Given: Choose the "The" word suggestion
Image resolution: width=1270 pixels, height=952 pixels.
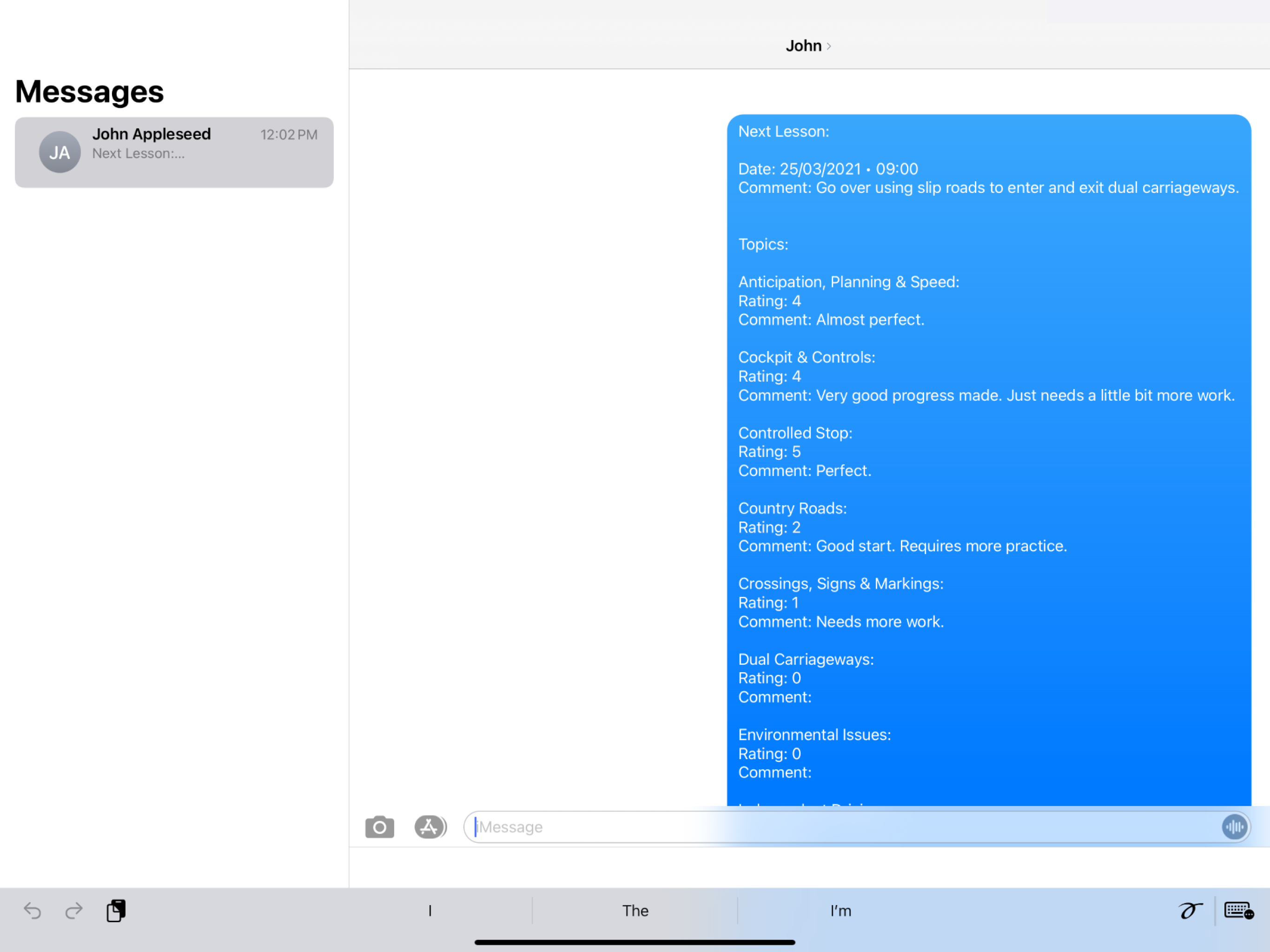Looking at the screenshot, I should pyautogui.click(x=635, y=911).
